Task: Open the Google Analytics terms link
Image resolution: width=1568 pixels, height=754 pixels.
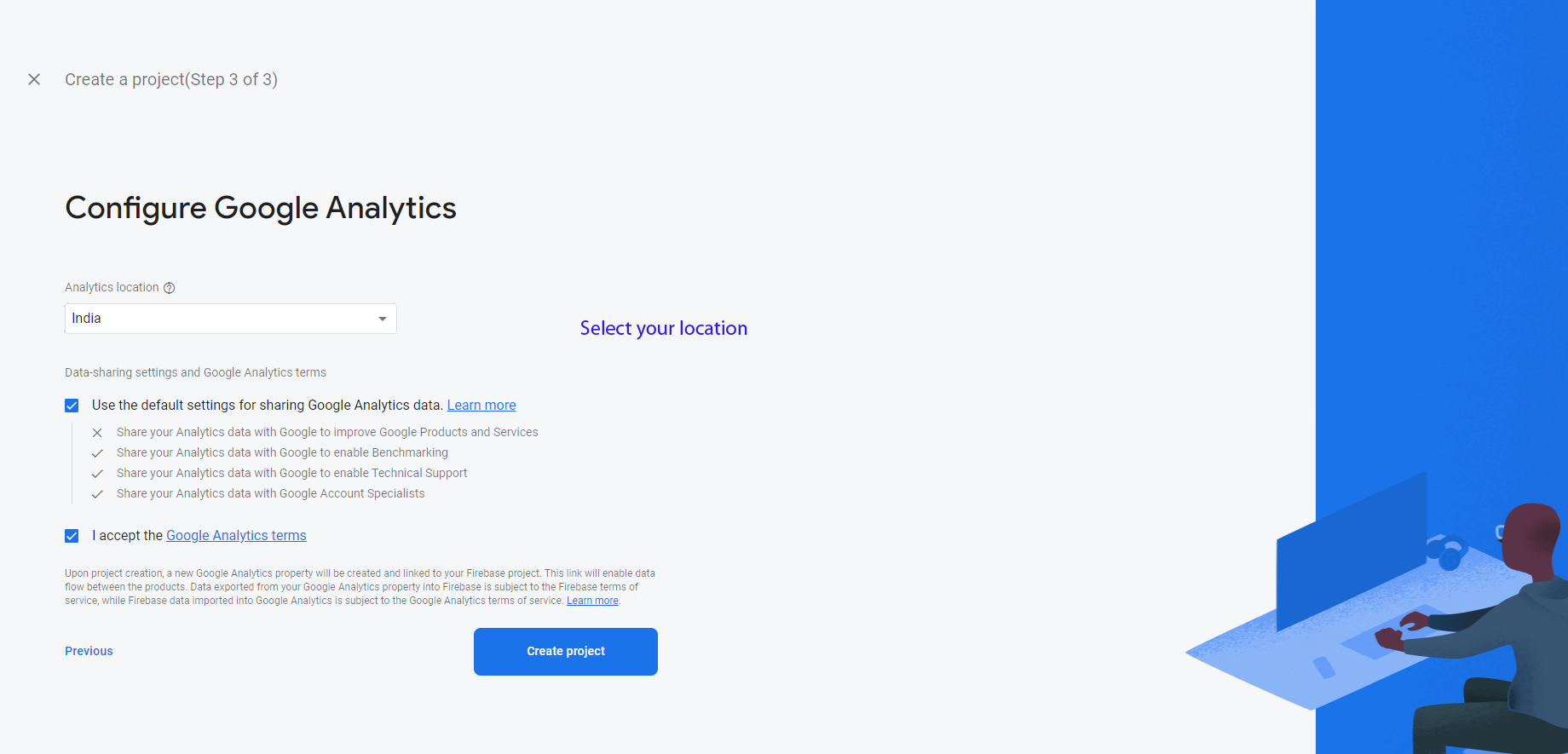Action: click(236, 536)
